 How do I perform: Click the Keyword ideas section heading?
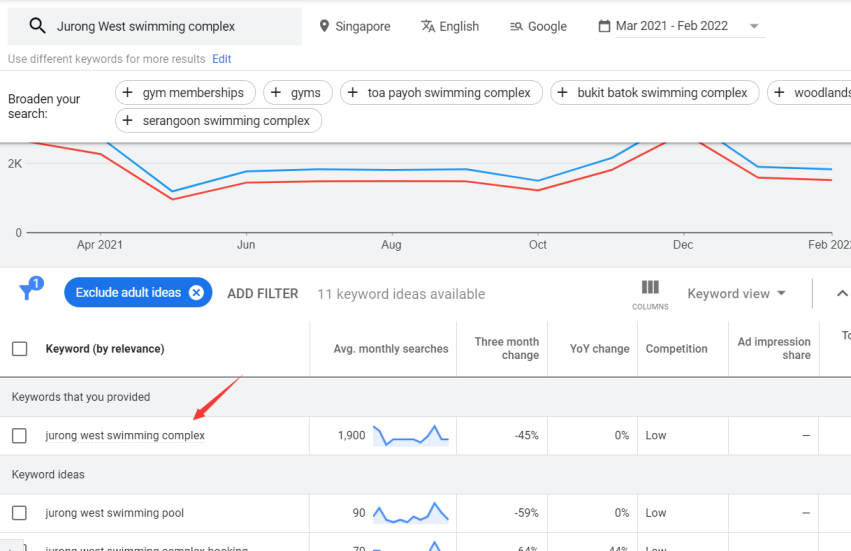[48, 474]
